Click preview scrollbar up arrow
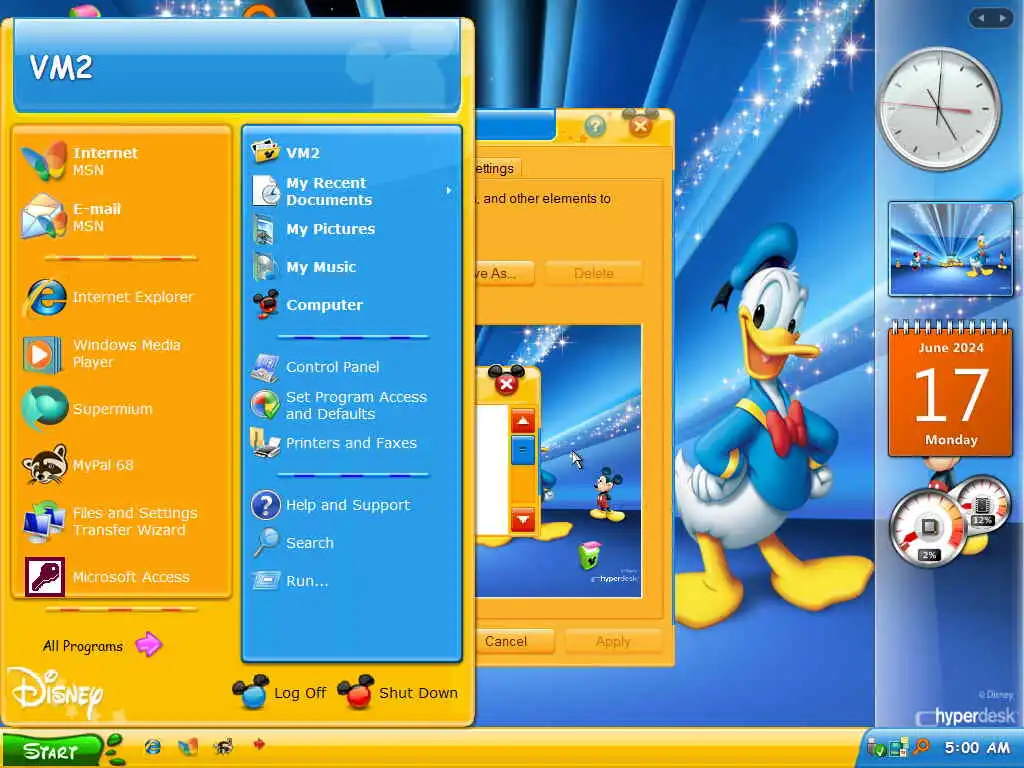1024x768 pixels. point(522,422)
